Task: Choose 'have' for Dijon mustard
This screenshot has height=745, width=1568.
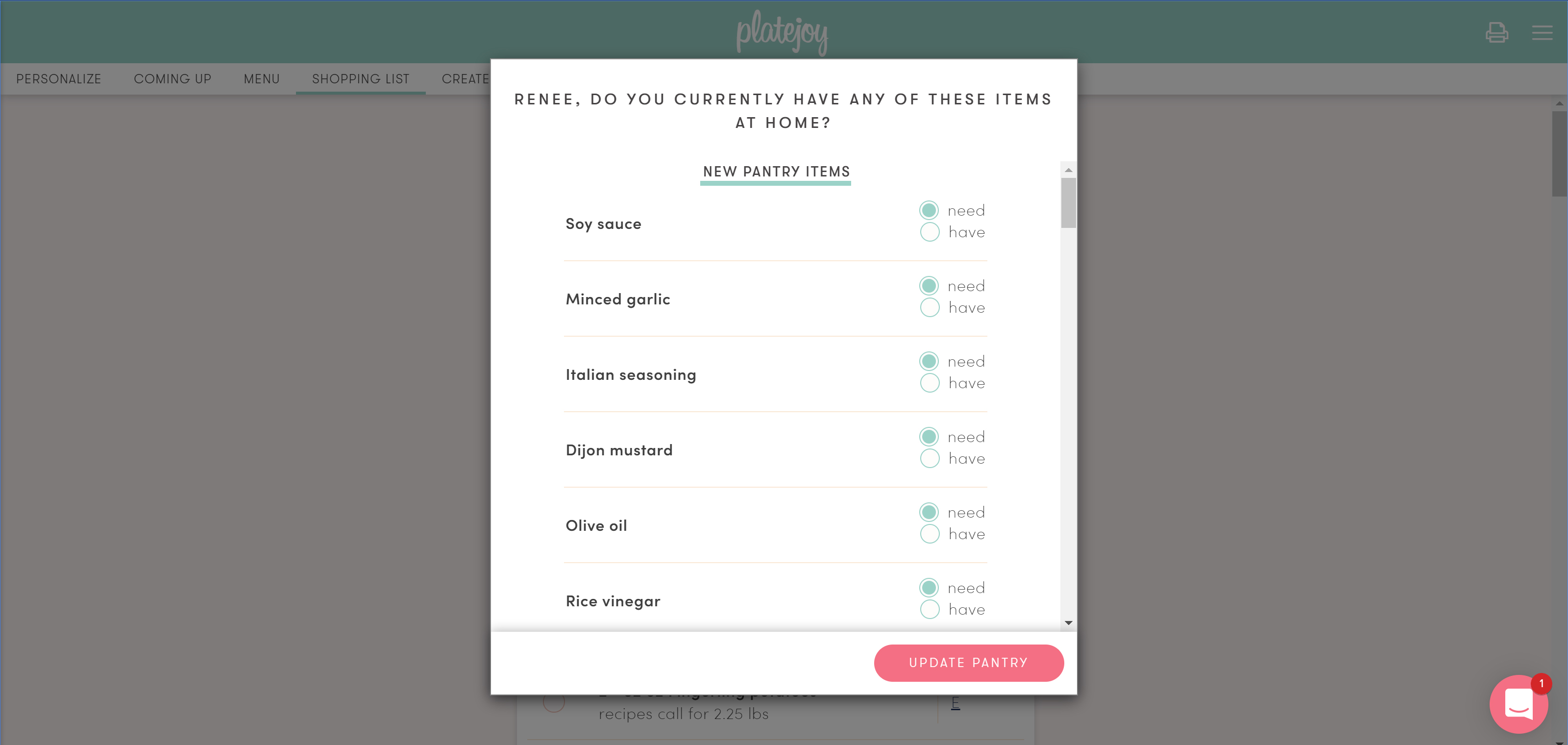Action: [x=930, y=458]
